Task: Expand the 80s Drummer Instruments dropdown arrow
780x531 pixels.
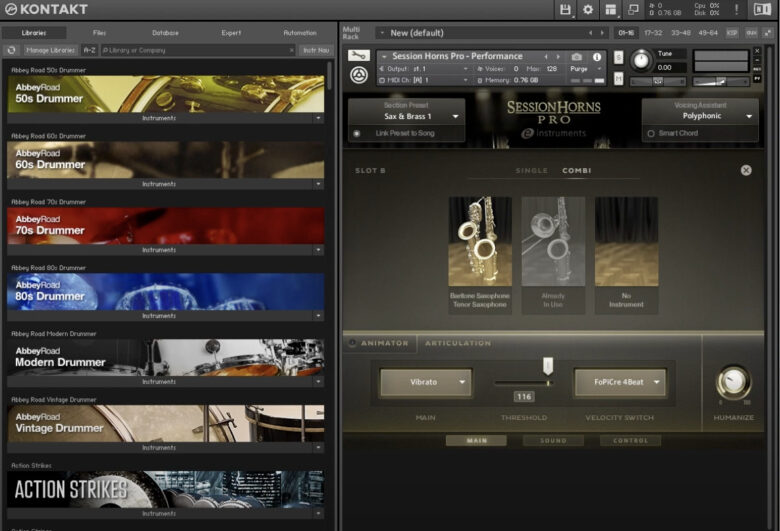Action: [x=318, y=316]
